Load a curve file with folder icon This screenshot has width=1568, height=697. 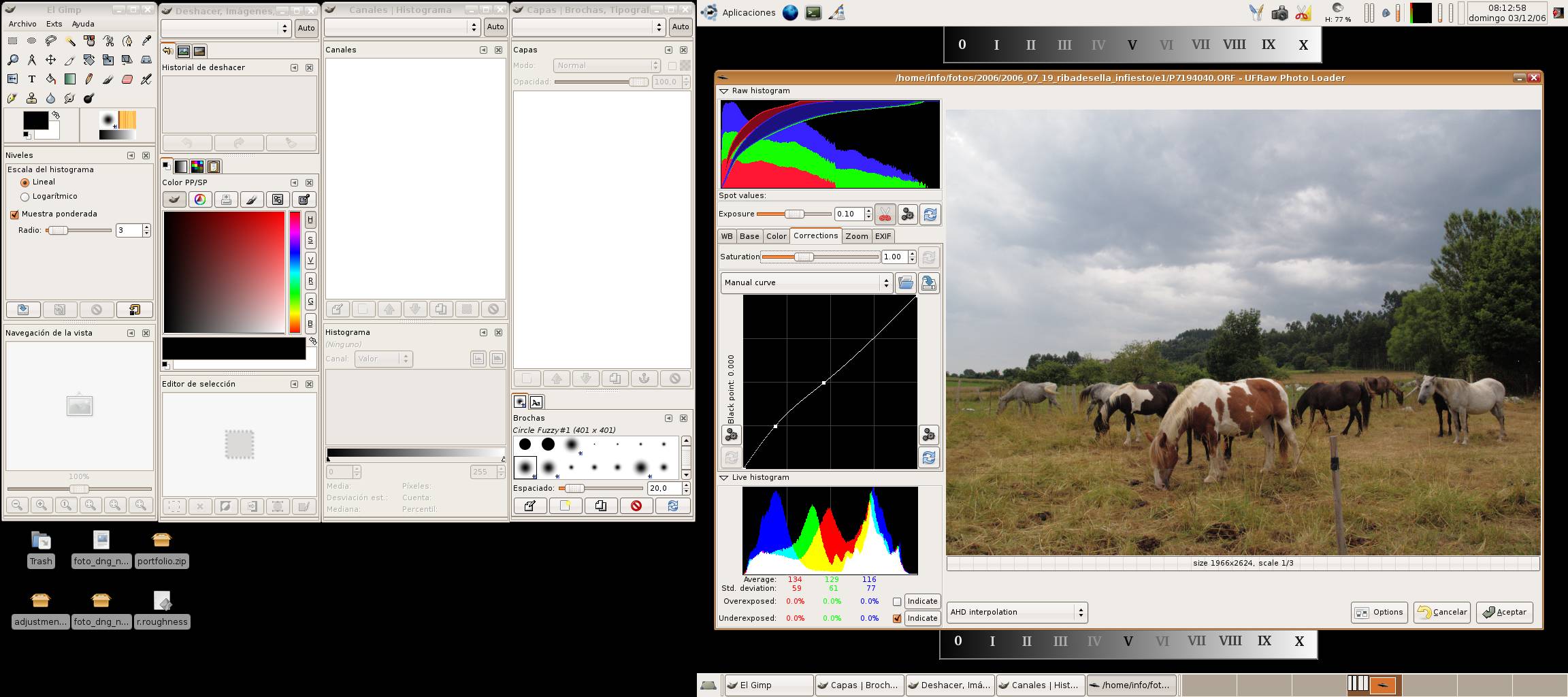[x=905, y=282]
